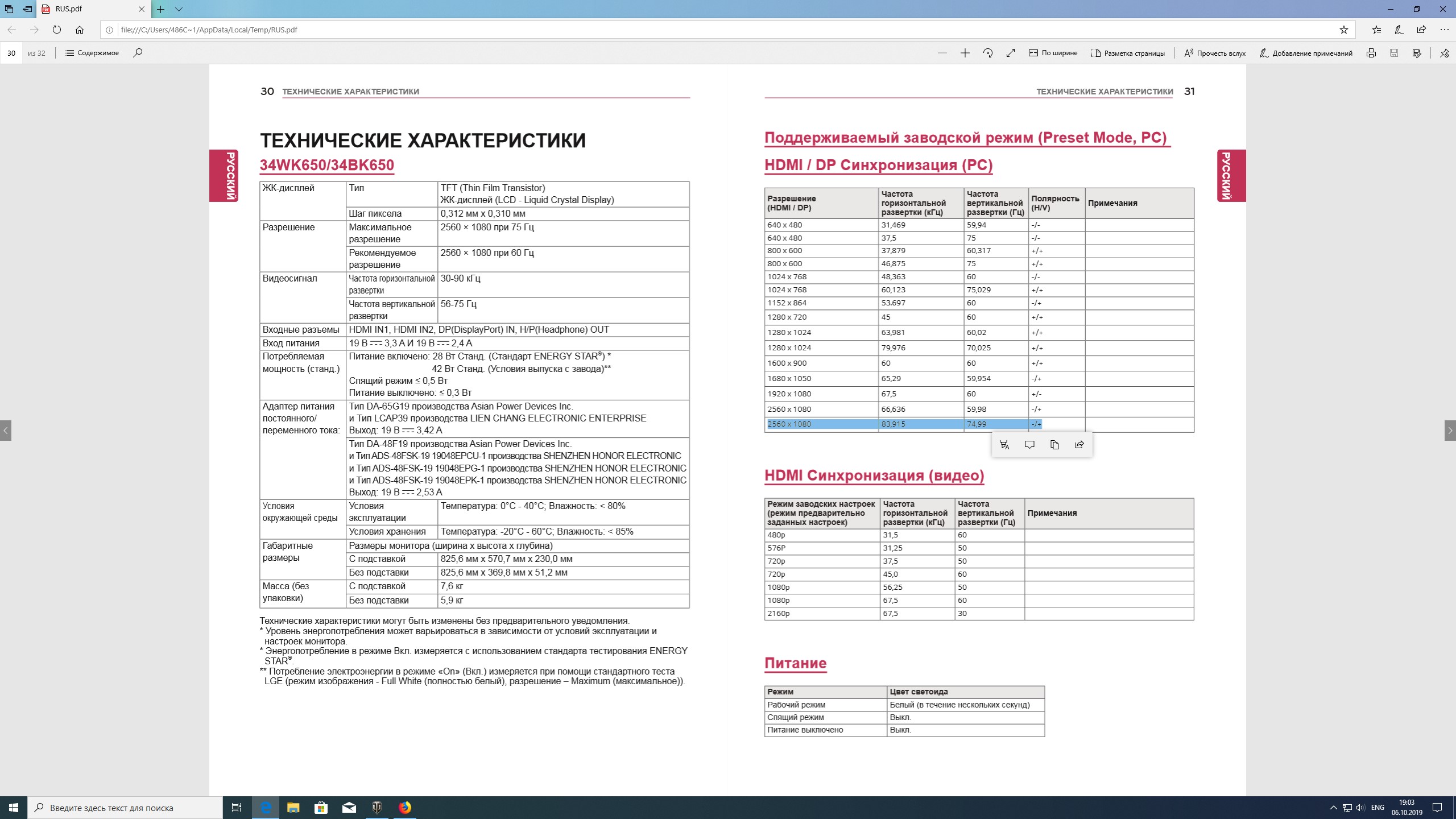Open search in PDF magnifier icon
1456x819 pixels.
coord(138,53)
